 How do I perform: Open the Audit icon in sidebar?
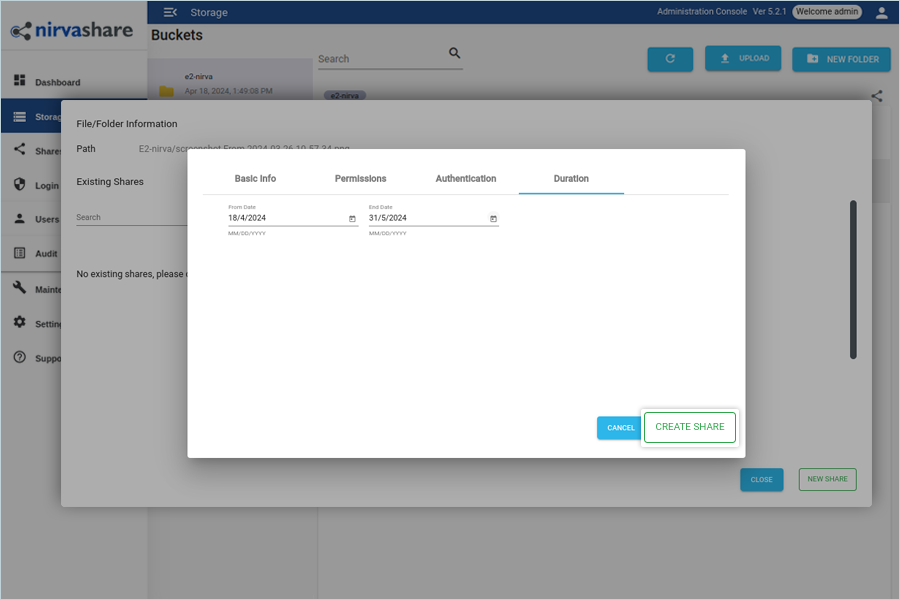(x=20, y=253)
